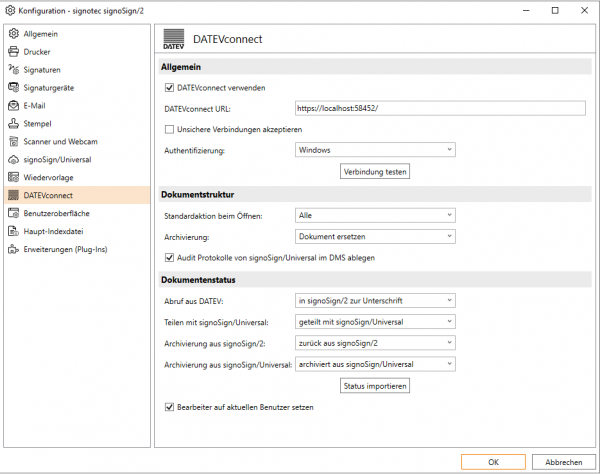Go to the Signaturgeräte section
Viewport: 600px width, 474px height.
tap(77, 88)
